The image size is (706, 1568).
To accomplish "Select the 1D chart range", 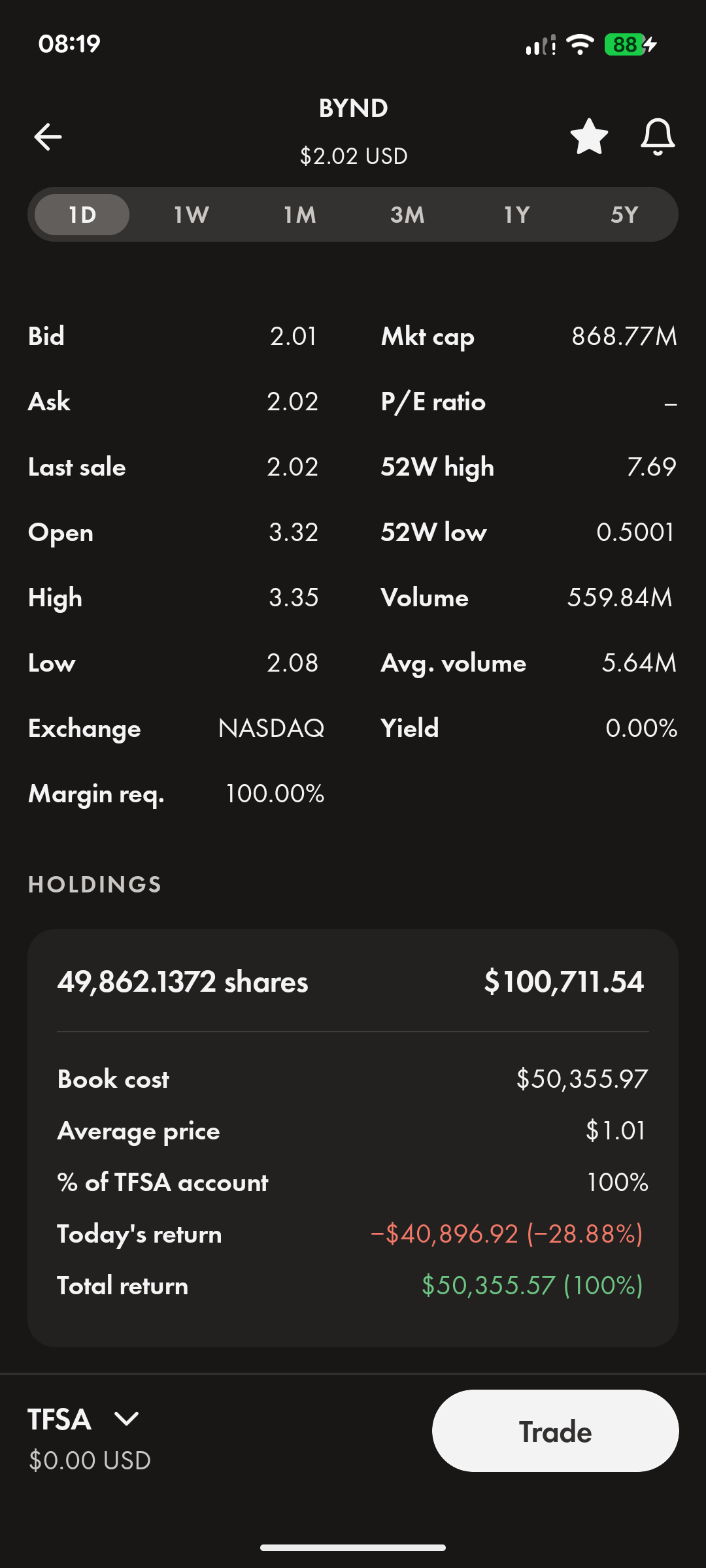I will tap(82, 215).
